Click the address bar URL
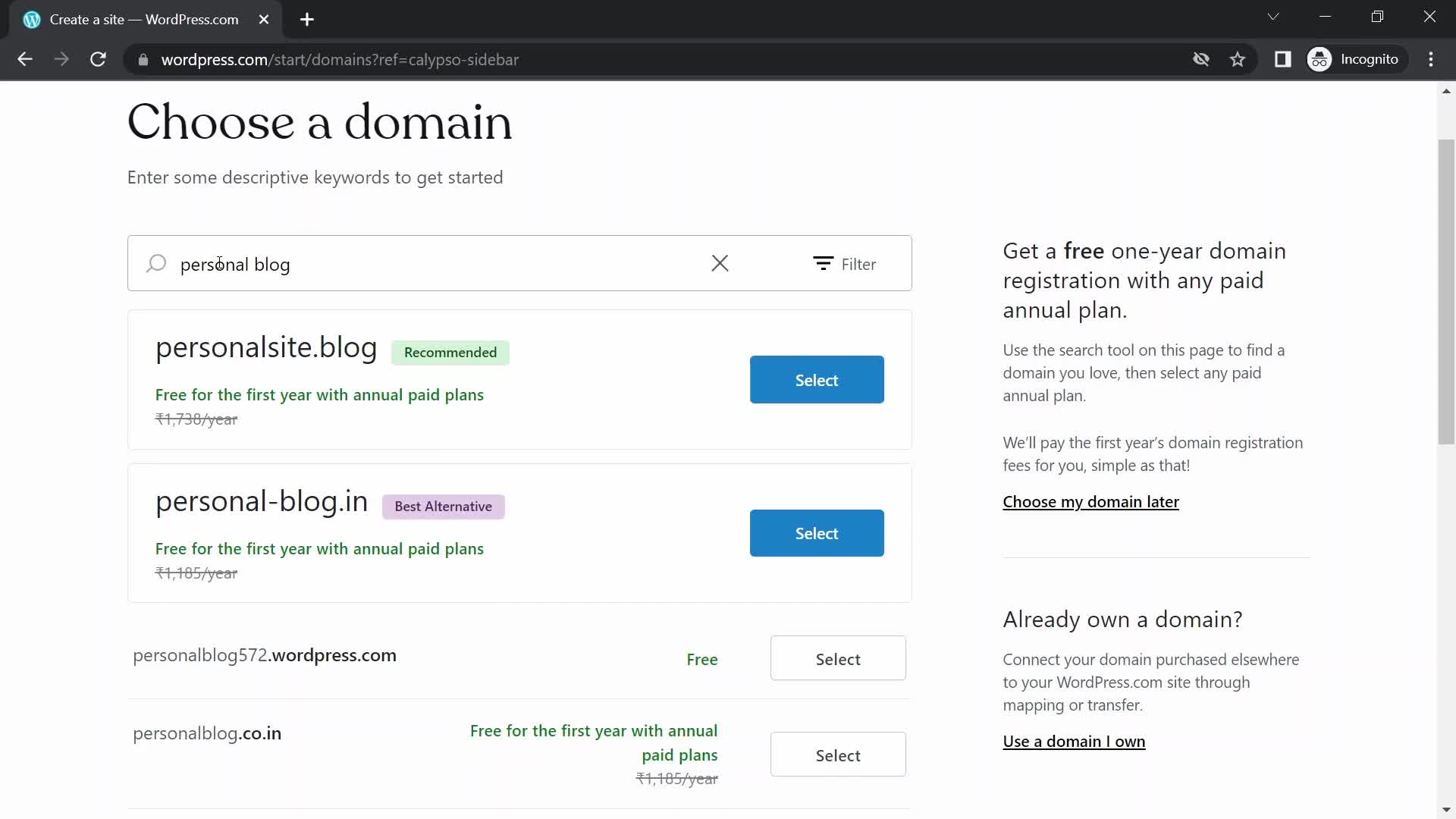The width and height of the screenshot is (1456, 819). [341, 60]
